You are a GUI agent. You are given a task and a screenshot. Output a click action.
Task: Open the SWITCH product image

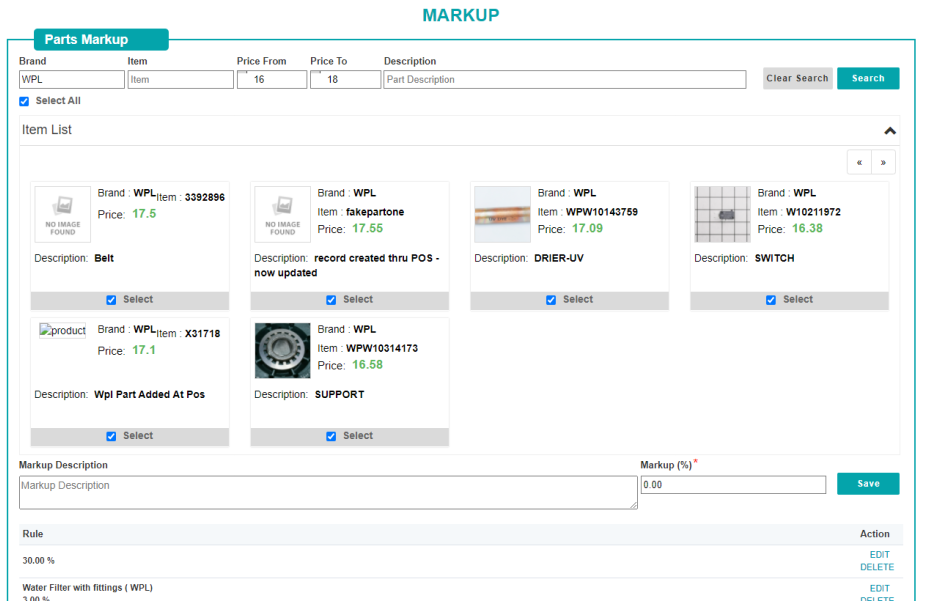722,214
